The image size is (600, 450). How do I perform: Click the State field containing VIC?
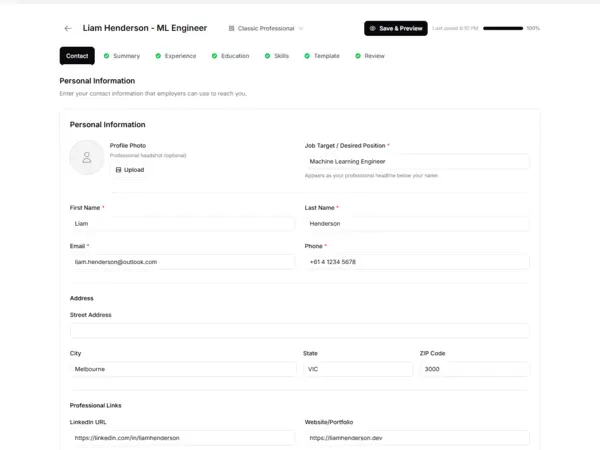click(358, 369)
